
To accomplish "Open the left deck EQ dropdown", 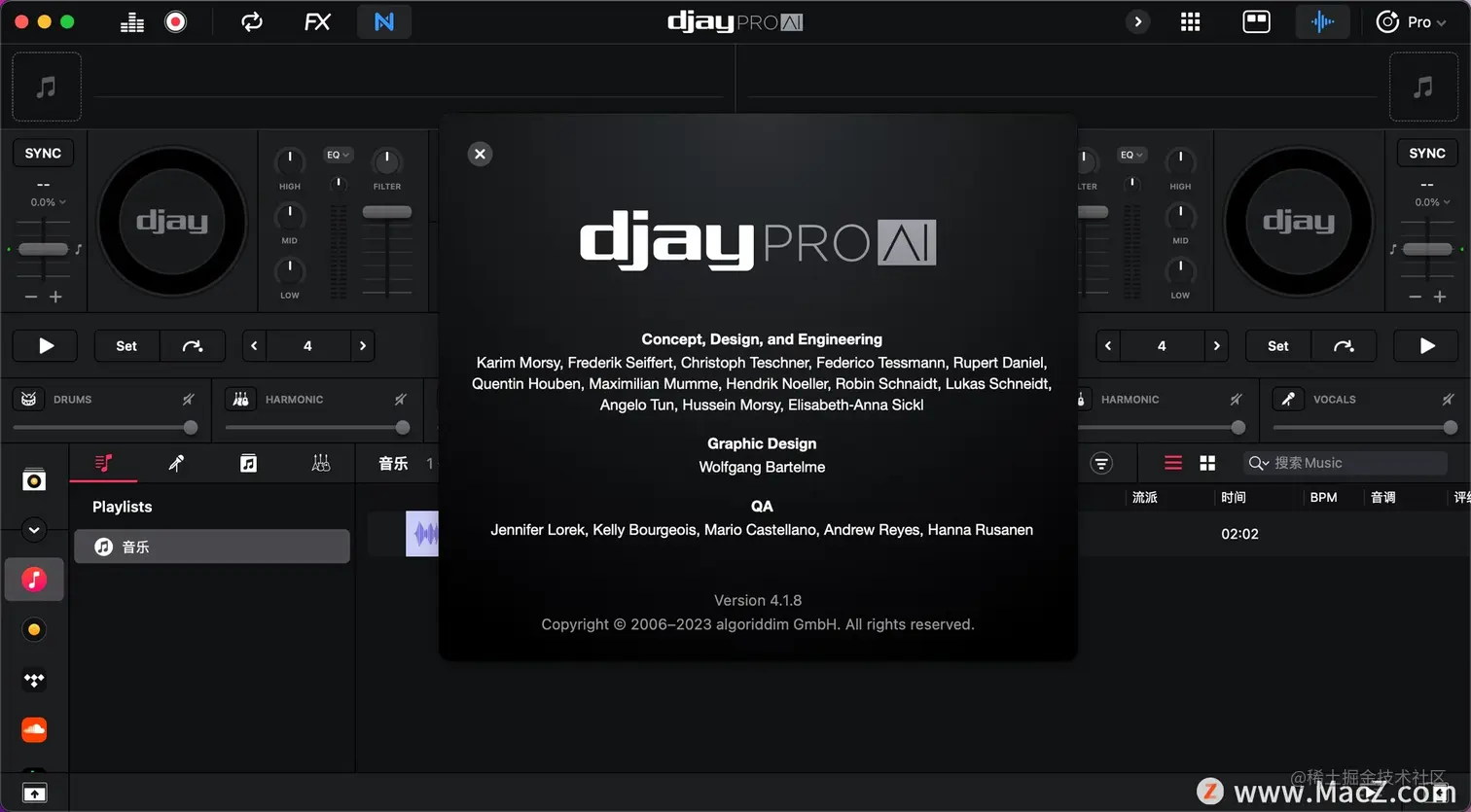I will click(x=338, y=155).
